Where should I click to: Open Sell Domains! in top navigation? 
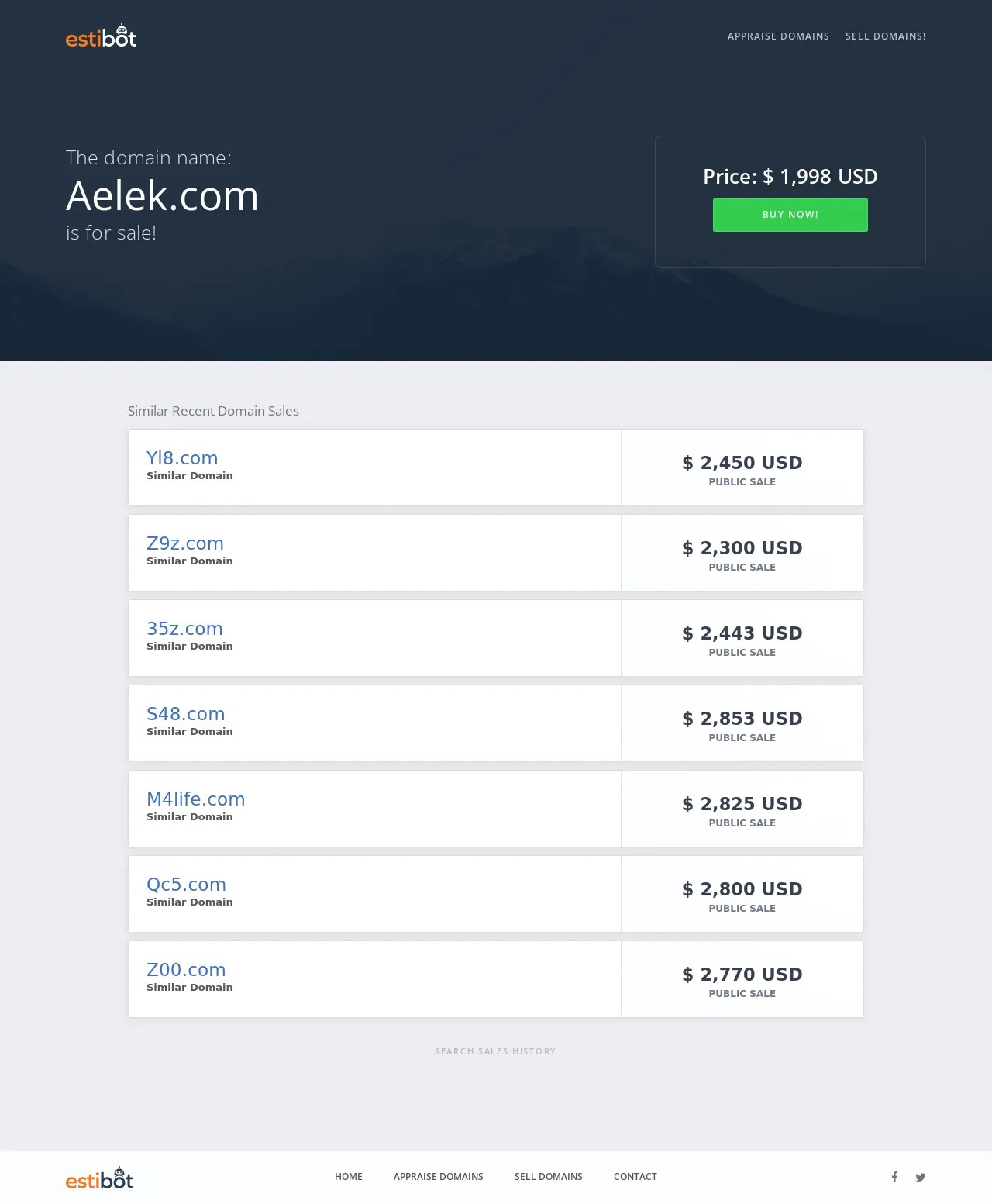pyautogui.click(x=886, y=36)
